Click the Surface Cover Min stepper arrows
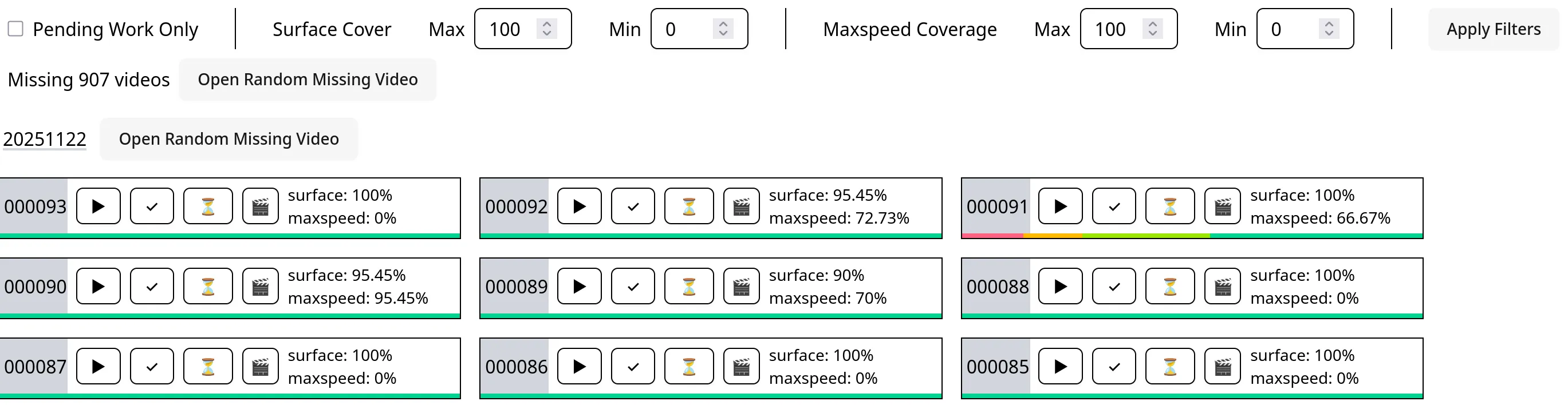Viewport: 1568px width, 413px height. coord(724,29)
